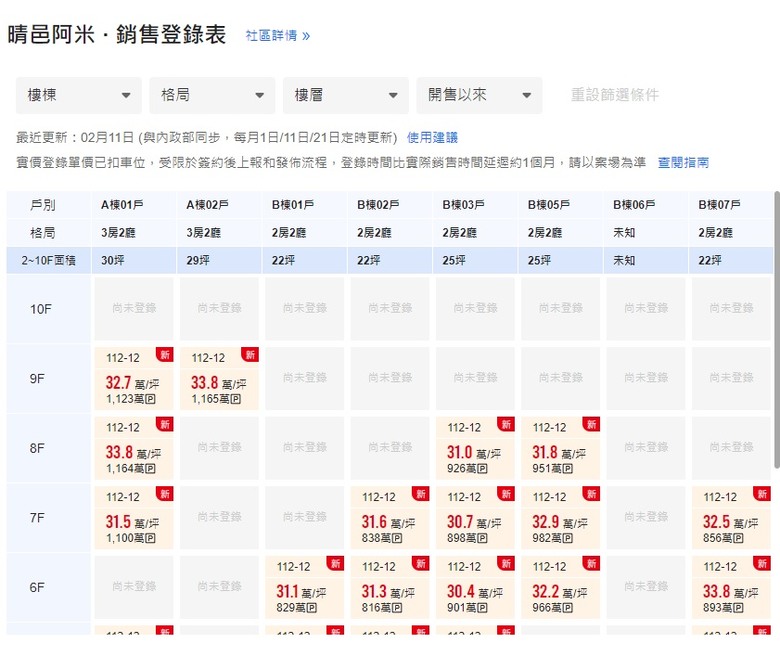Screen dimensions: 780x656
Task: Select B棟05戶 7F cell priced 32.9萬/坪
Action: (561, 518)
